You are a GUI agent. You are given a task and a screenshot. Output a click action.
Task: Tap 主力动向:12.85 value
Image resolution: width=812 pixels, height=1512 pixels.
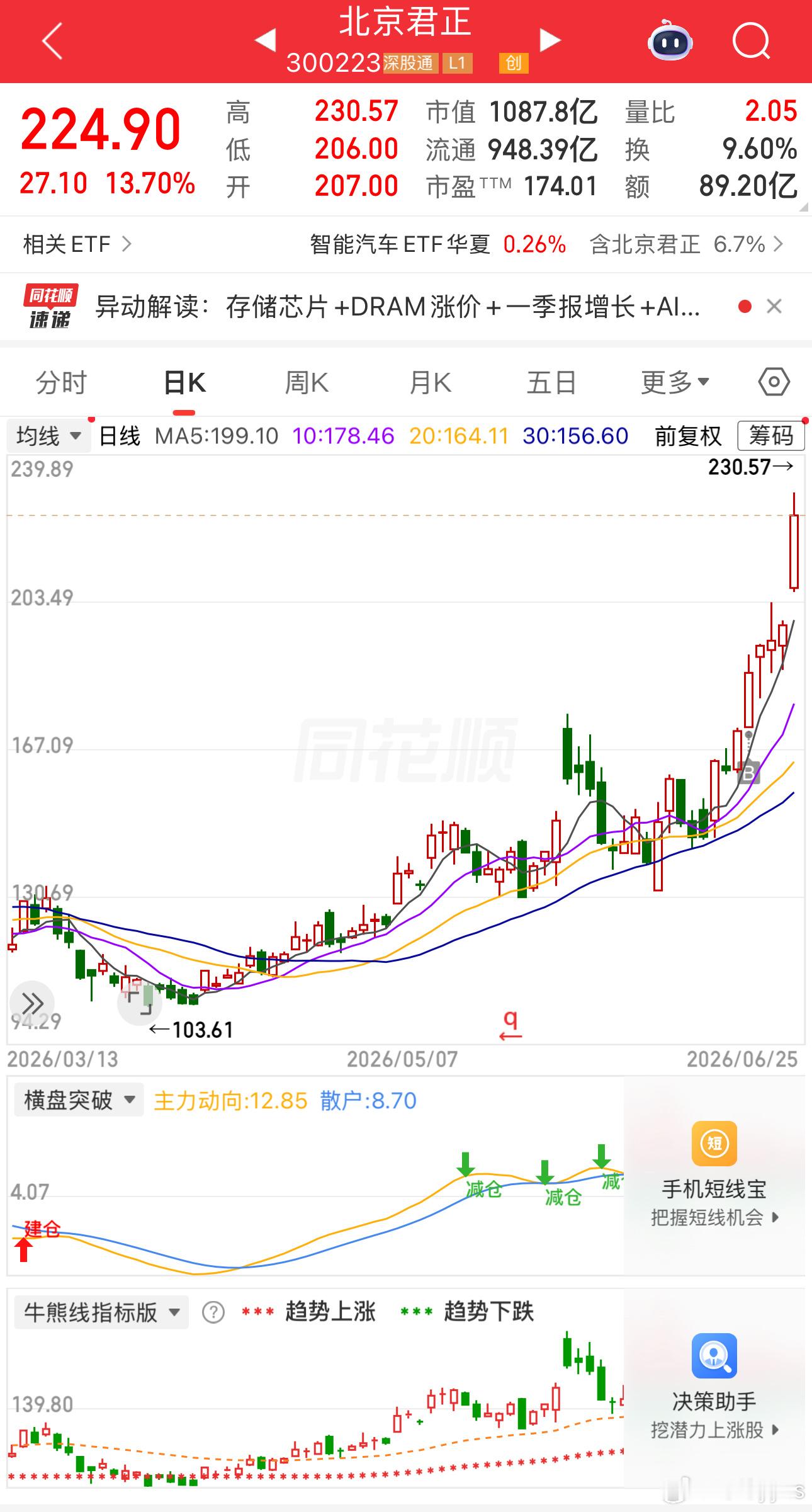coord(230,1100)
